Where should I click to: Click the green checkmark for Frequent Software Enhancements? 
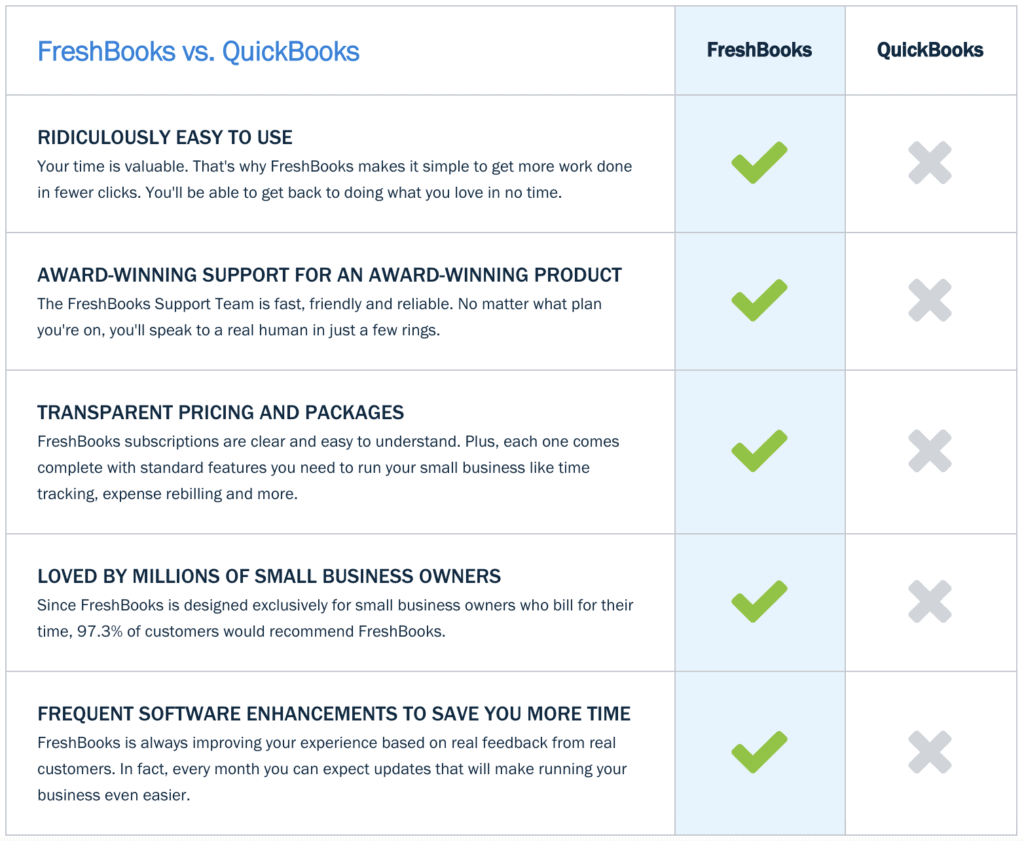click(x=759, y=752)
